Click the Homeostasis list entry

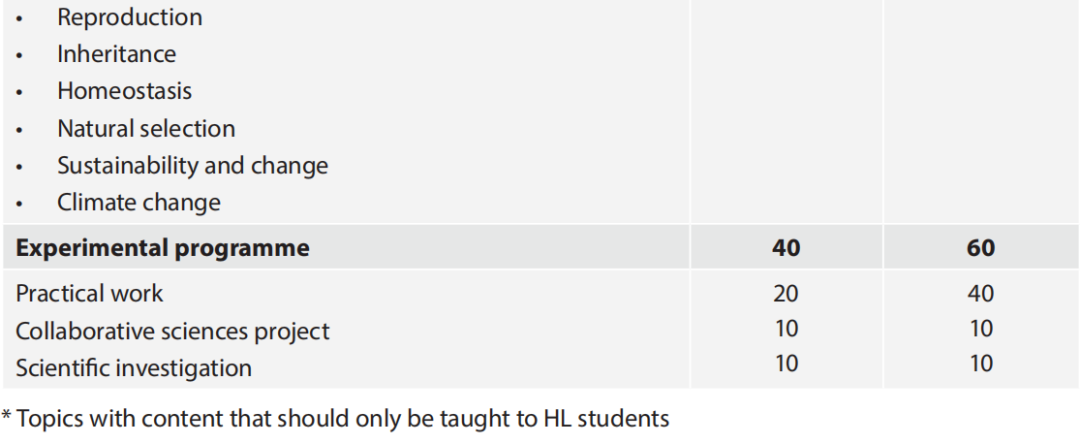(124, 91)
